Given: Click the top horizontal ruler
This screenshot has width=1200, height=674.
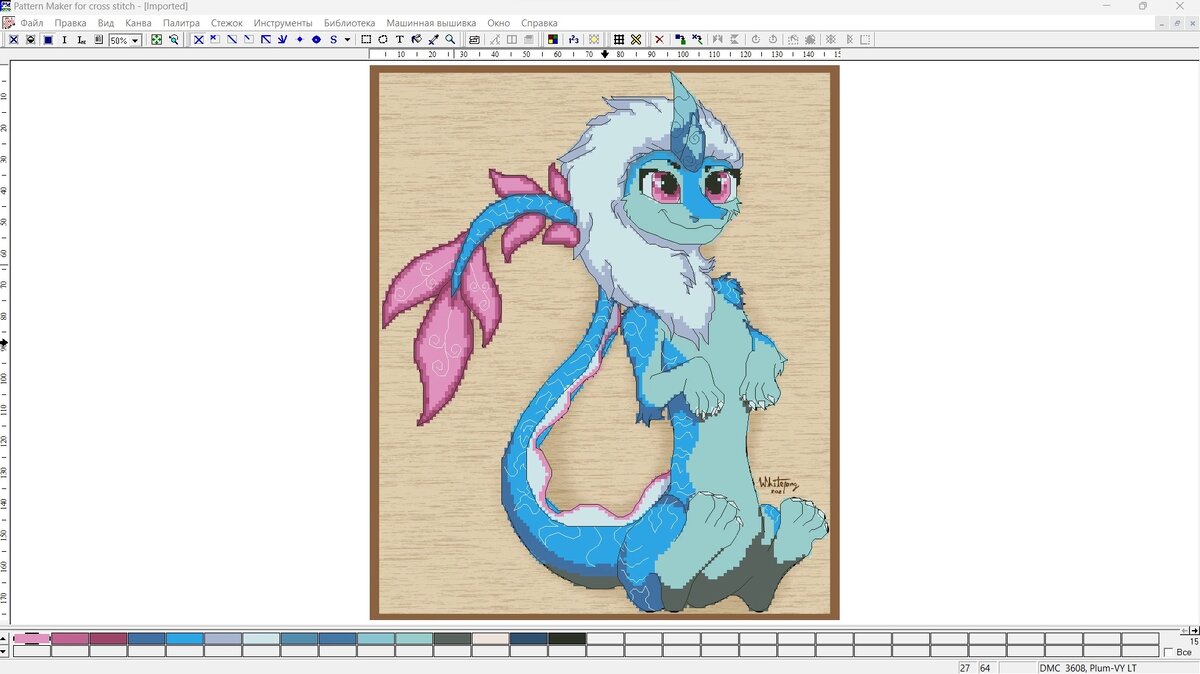Looking at the screenshot, I should [605, 55].
